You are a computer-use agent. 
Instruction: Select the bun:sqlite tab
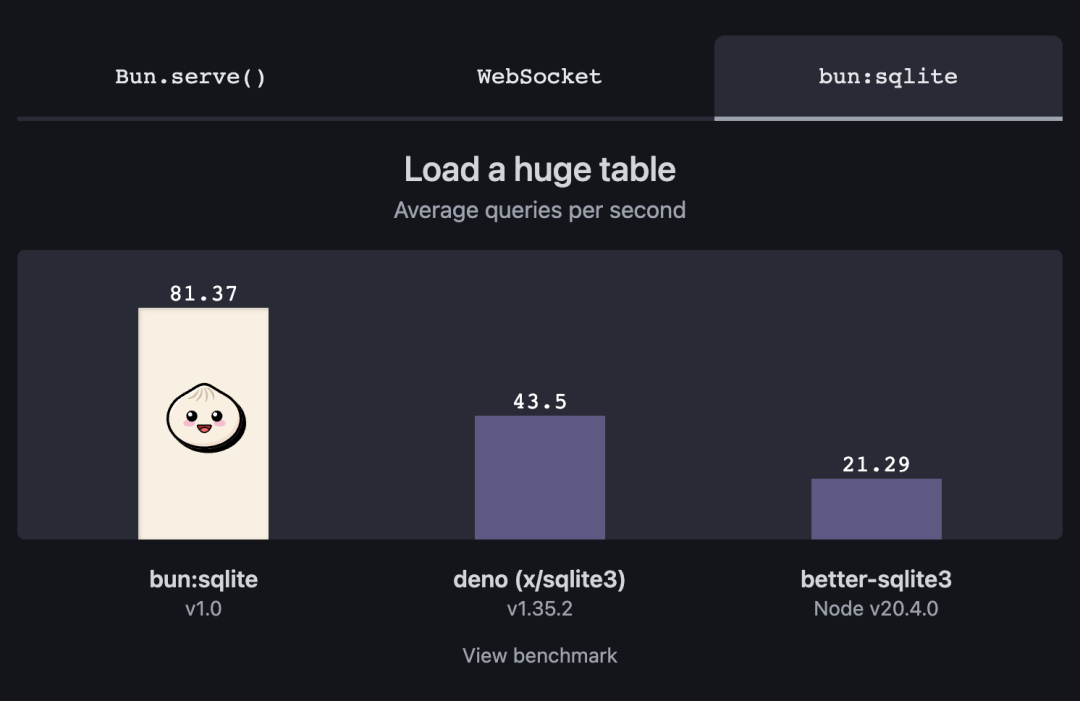[x=887, y=77]
